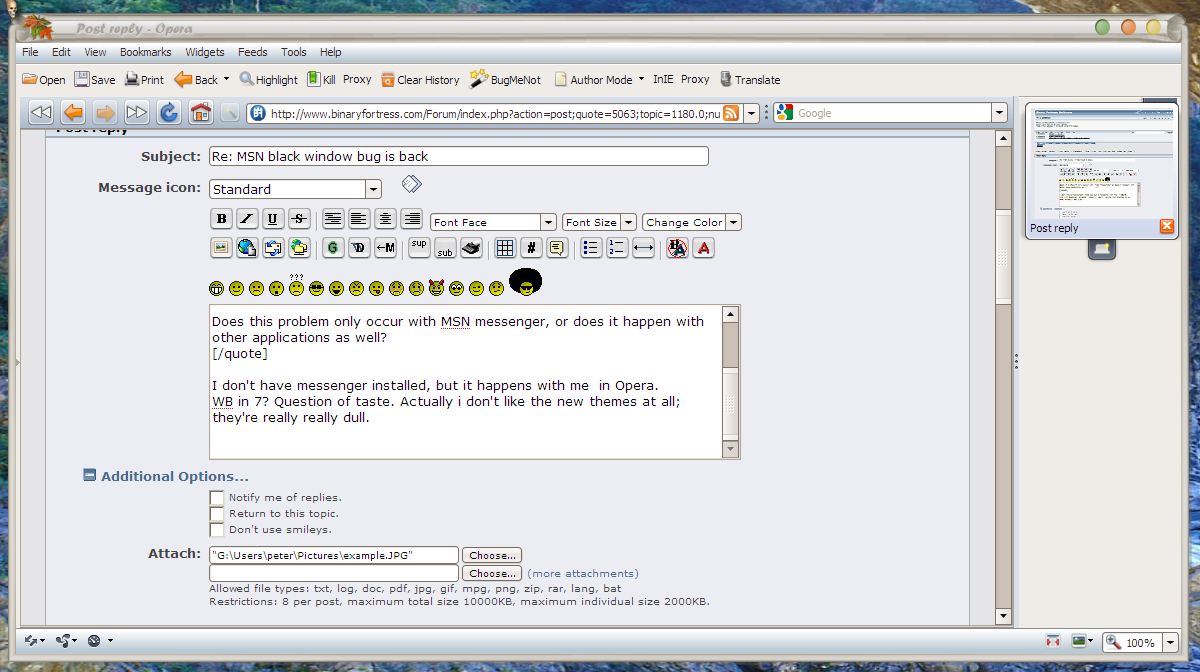
Task: Insert the afro sunglasses smiley
Action: [525, 283]
